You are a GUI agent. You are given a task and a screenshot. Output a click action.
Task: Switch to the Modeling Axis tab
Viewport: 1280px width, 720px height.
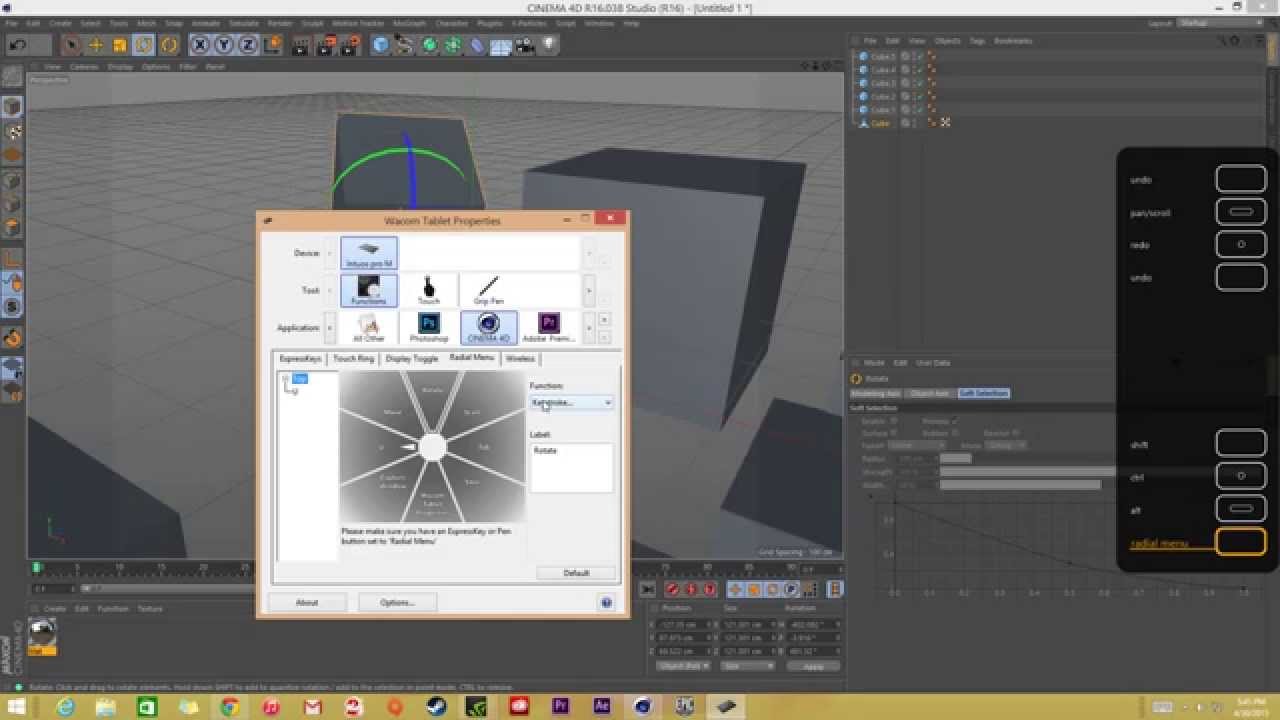click(874, 393)
